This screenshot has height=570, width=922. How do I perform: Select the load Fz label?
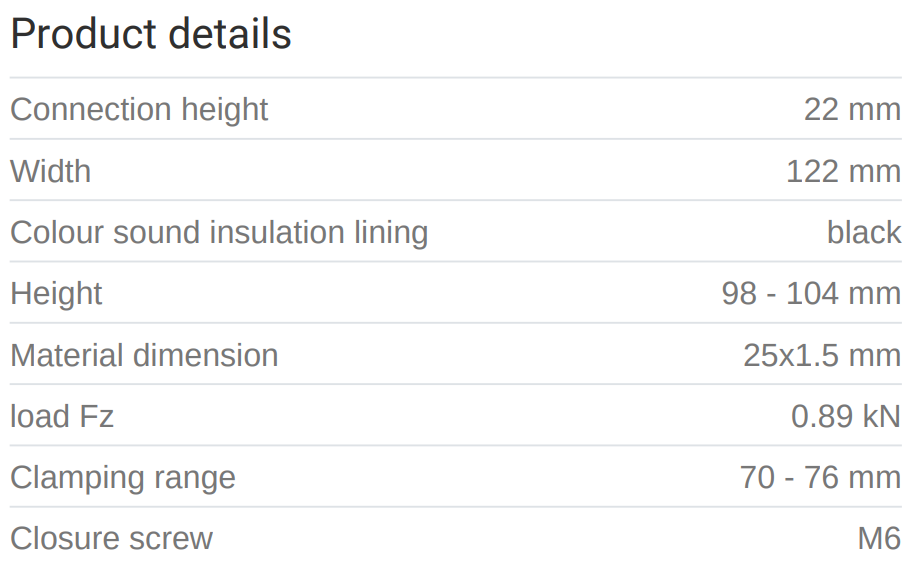pyautogui.click(x=62, y=416)
